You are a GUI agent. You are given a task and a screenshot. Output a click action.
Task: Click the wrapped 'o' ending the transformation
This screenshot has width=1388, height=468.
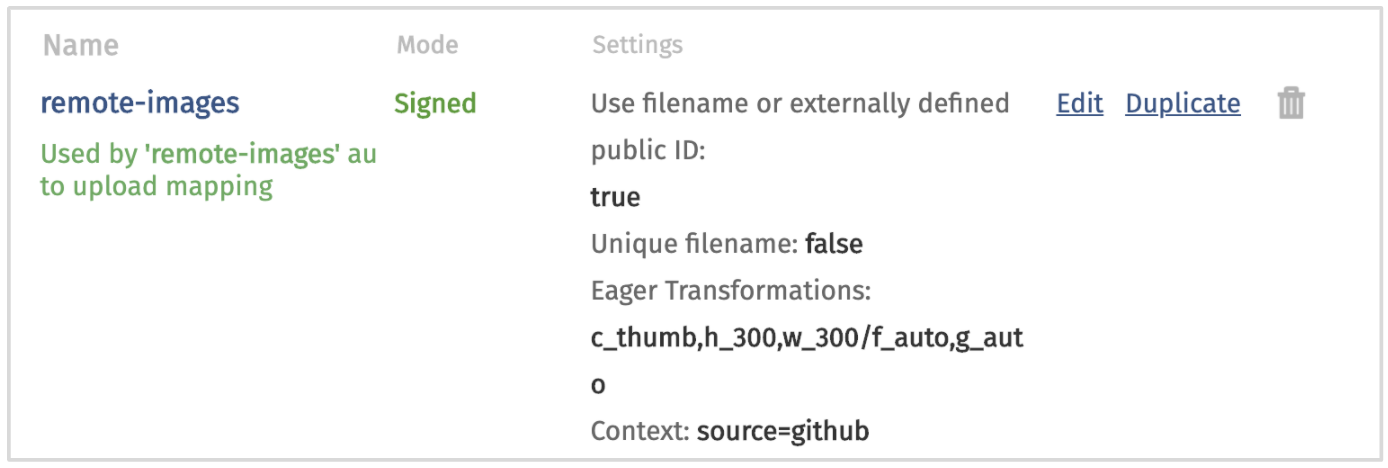(598, 385)
